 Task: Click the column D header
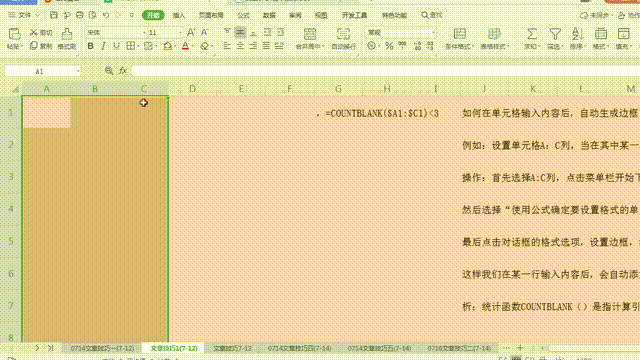pyautogui.click(x=192, y=89)
